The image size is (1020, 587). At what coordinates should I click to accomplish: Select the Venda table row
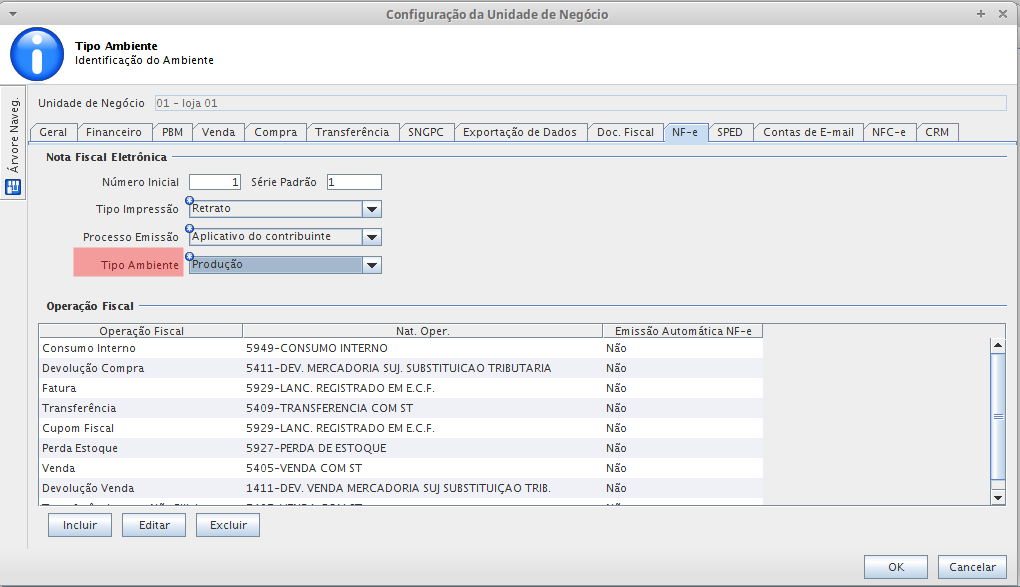[401, 469]
